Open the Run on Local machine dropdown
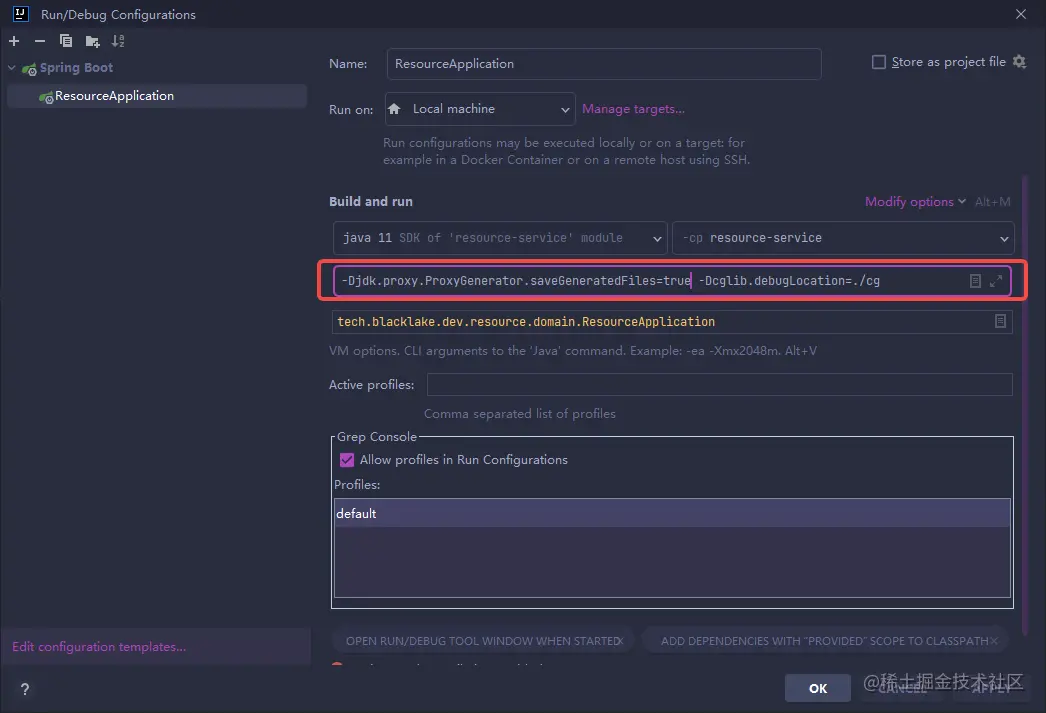 pos(479,109)
